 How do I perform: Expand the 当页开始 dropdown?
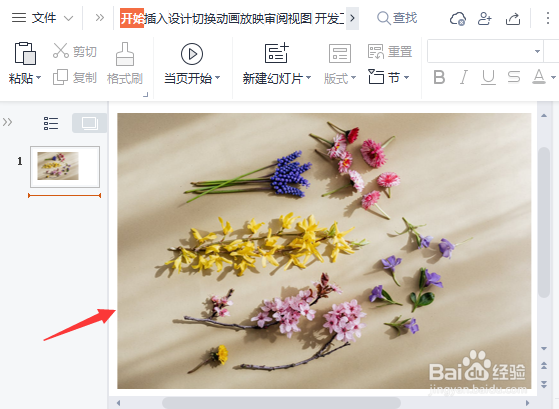[x=217, y=77]
